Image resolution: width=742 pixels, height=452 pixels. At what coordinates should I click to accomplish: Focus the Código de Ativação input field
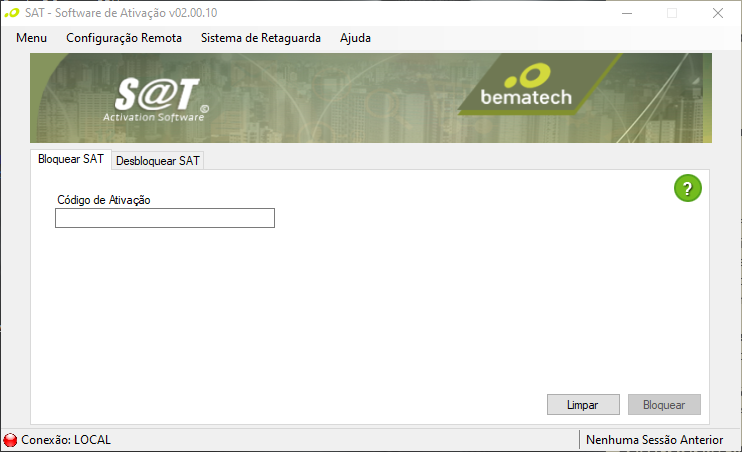coord(165,218)
